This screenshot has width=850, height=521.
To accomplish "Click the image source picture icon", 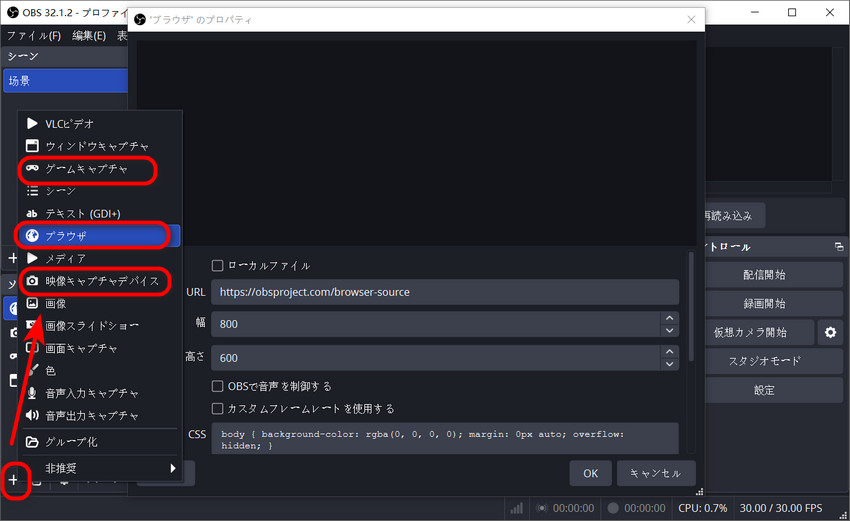I will (33, 303).
